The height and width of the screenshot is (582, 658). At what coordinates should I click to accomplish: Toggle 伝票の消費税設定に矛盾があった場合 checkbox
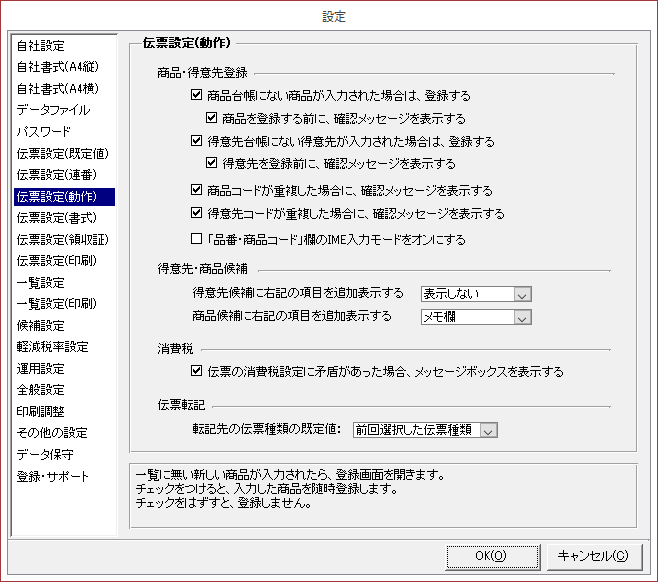pyautogui.click(x=196, y=371)
